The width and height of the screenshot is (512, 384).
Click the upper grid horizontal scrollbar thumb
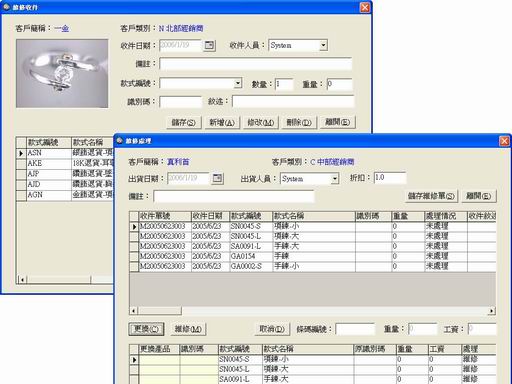pyautogui.click(x=160, y=311)
